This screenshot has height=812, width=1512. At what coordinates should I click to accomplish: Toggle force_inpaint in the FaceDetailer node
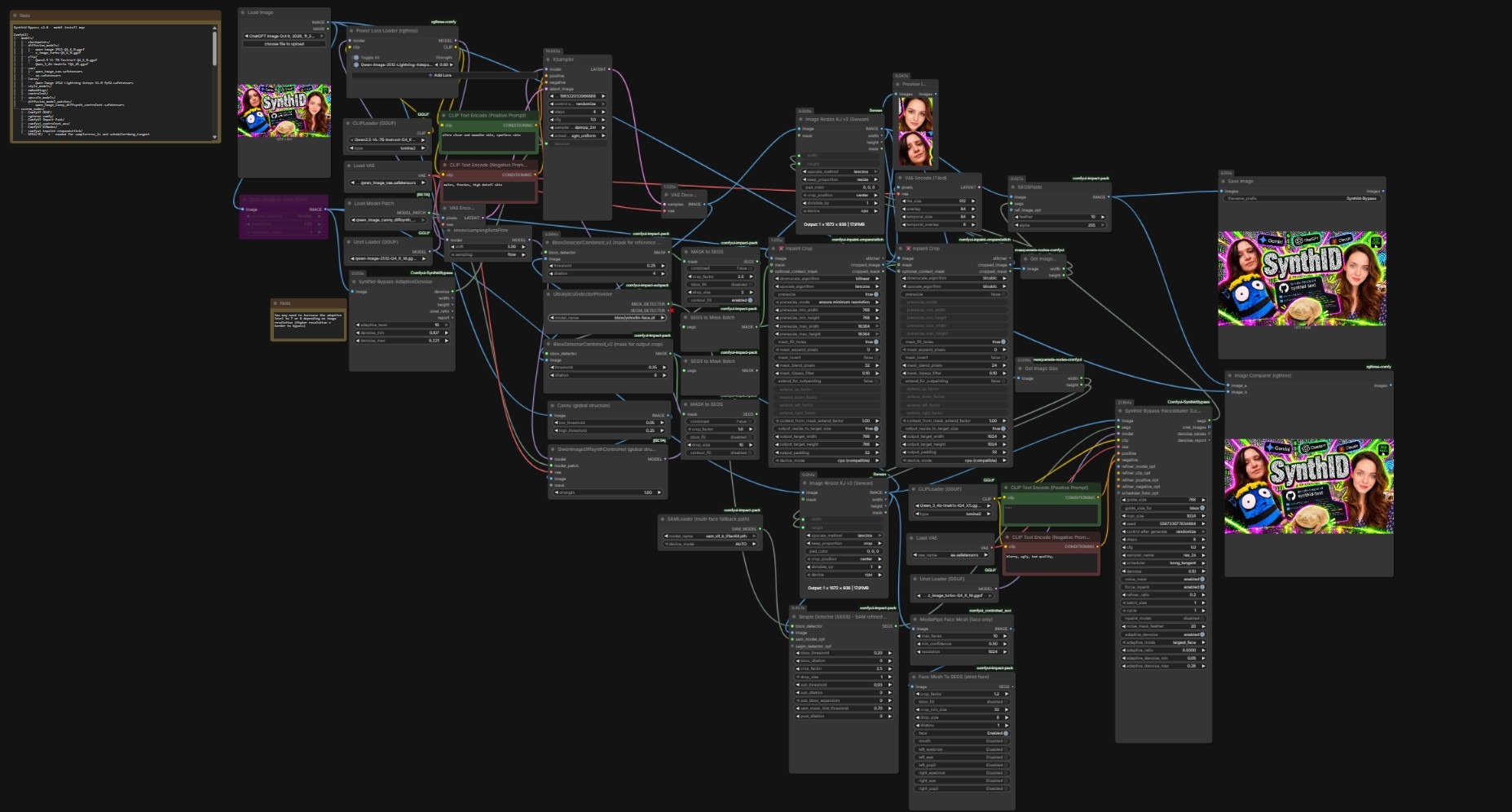pyautogui.click(x=1163, y=587)
